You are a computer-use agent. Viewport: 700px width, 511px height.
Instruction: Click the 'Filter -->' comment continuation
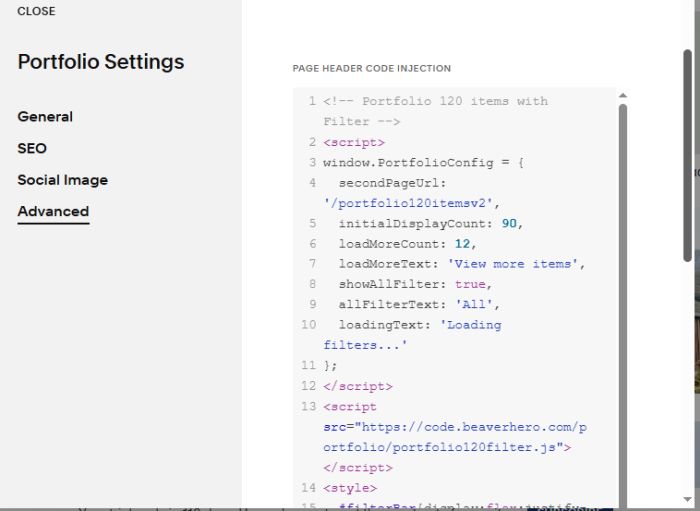coord(362,122)
